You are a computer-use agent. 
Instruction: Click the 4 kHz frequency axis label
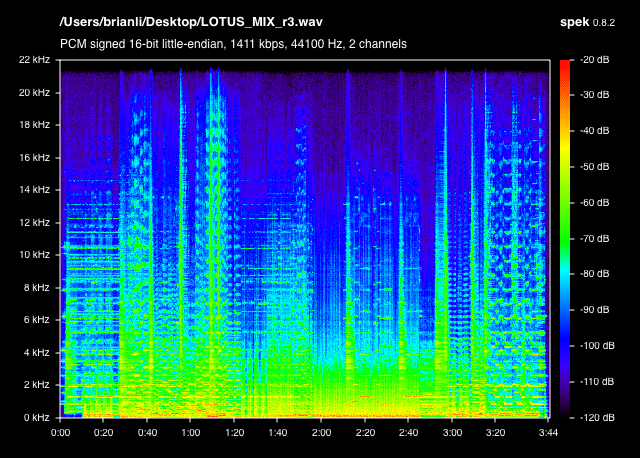coord(36,352)
